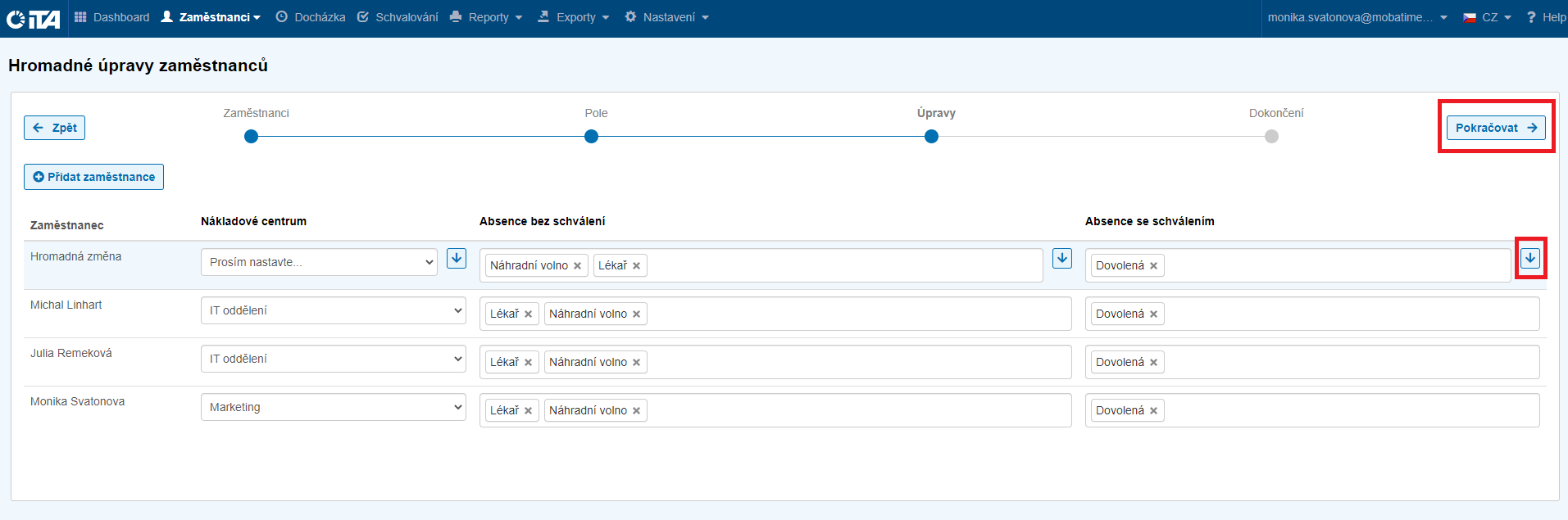1568x520 pixels.
Task: Click the CITA logo in navbar
Action: click(34, 18)
